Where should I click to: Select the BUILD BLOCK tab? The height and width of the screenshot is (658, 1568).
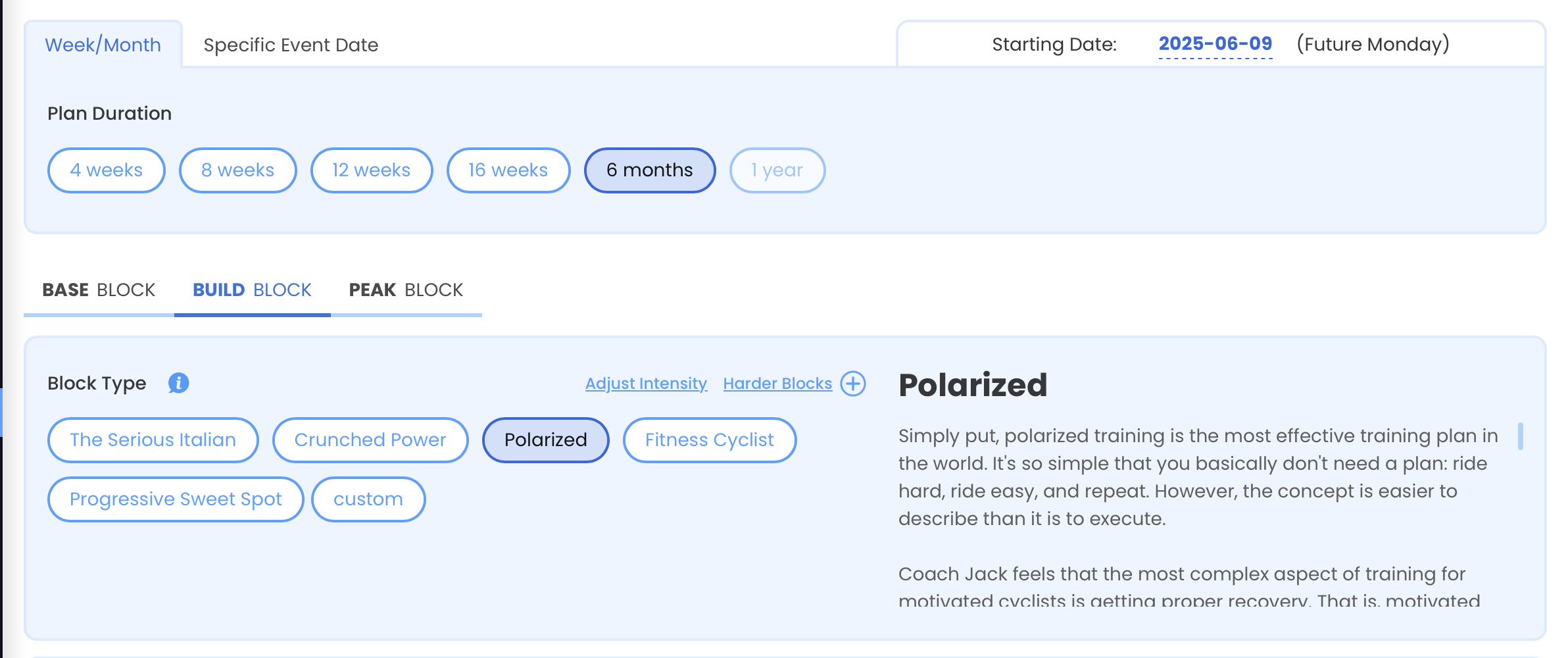tap(252, 290)
